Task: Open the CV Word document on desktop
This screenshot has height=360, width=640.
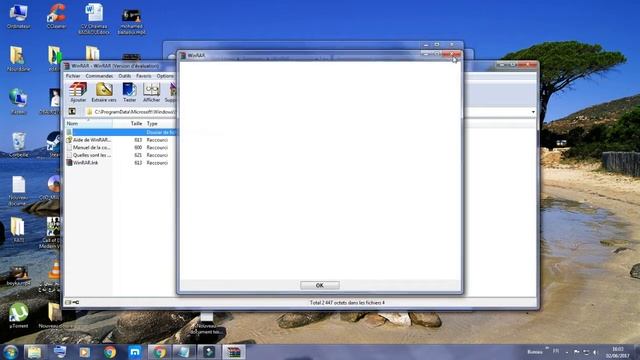Action: [94, 19]
